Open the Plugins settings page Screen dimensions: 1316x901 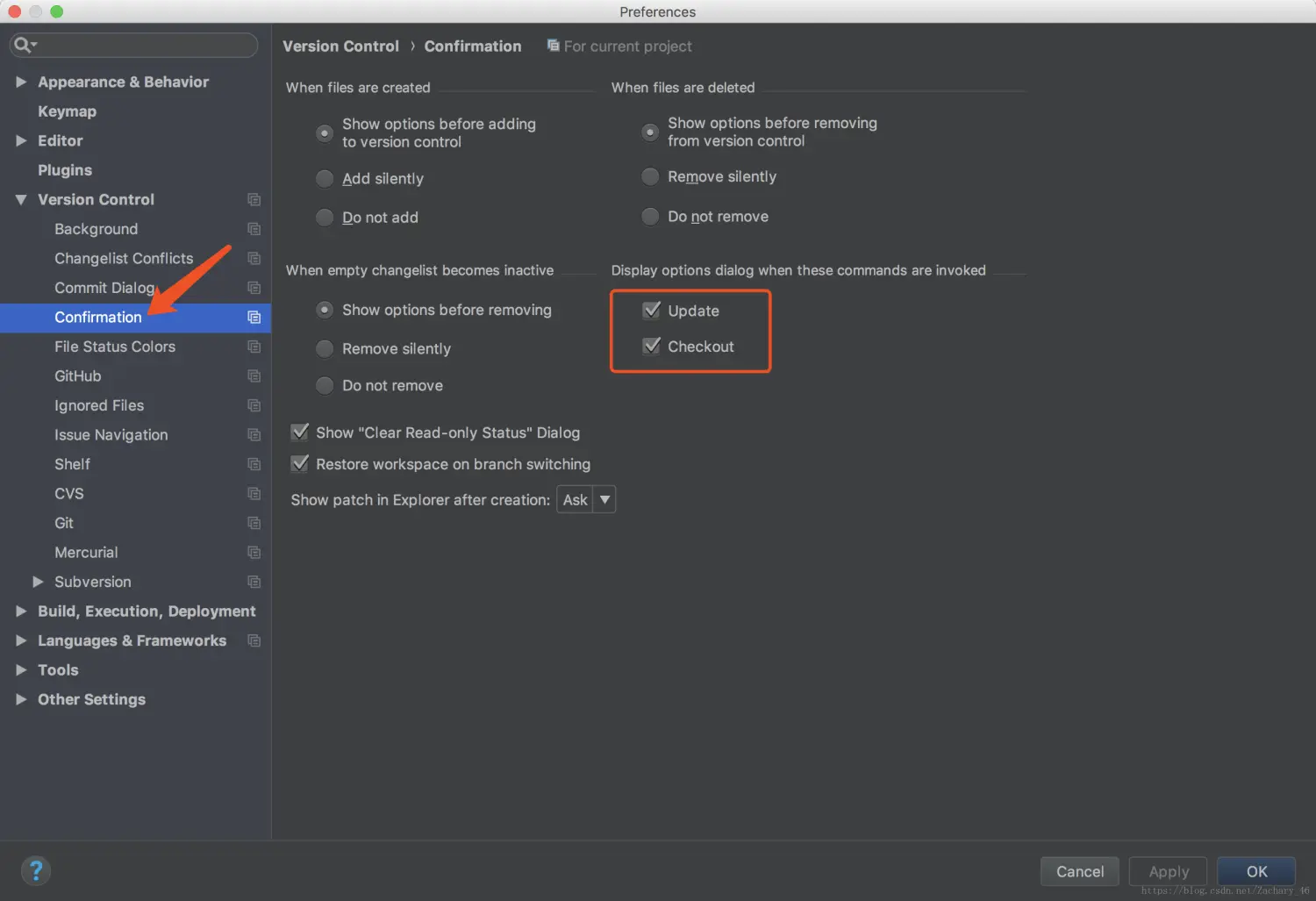click(65, 170)
